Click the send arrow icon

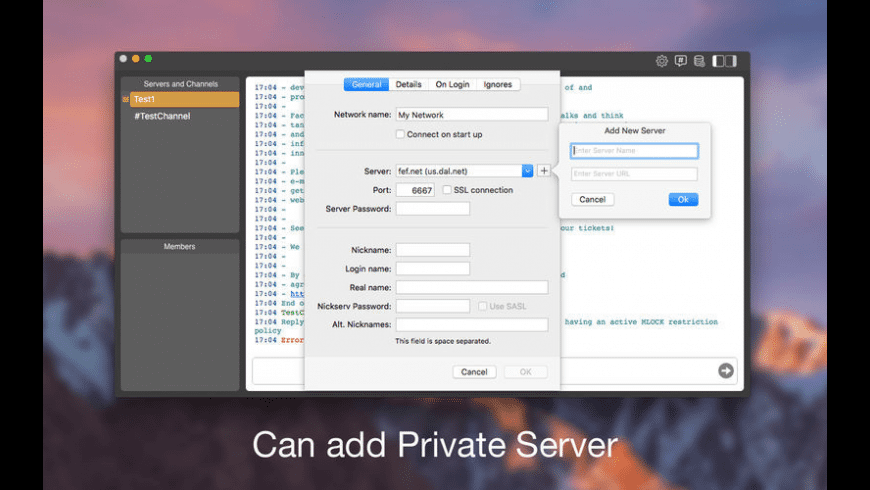point(726,371)
